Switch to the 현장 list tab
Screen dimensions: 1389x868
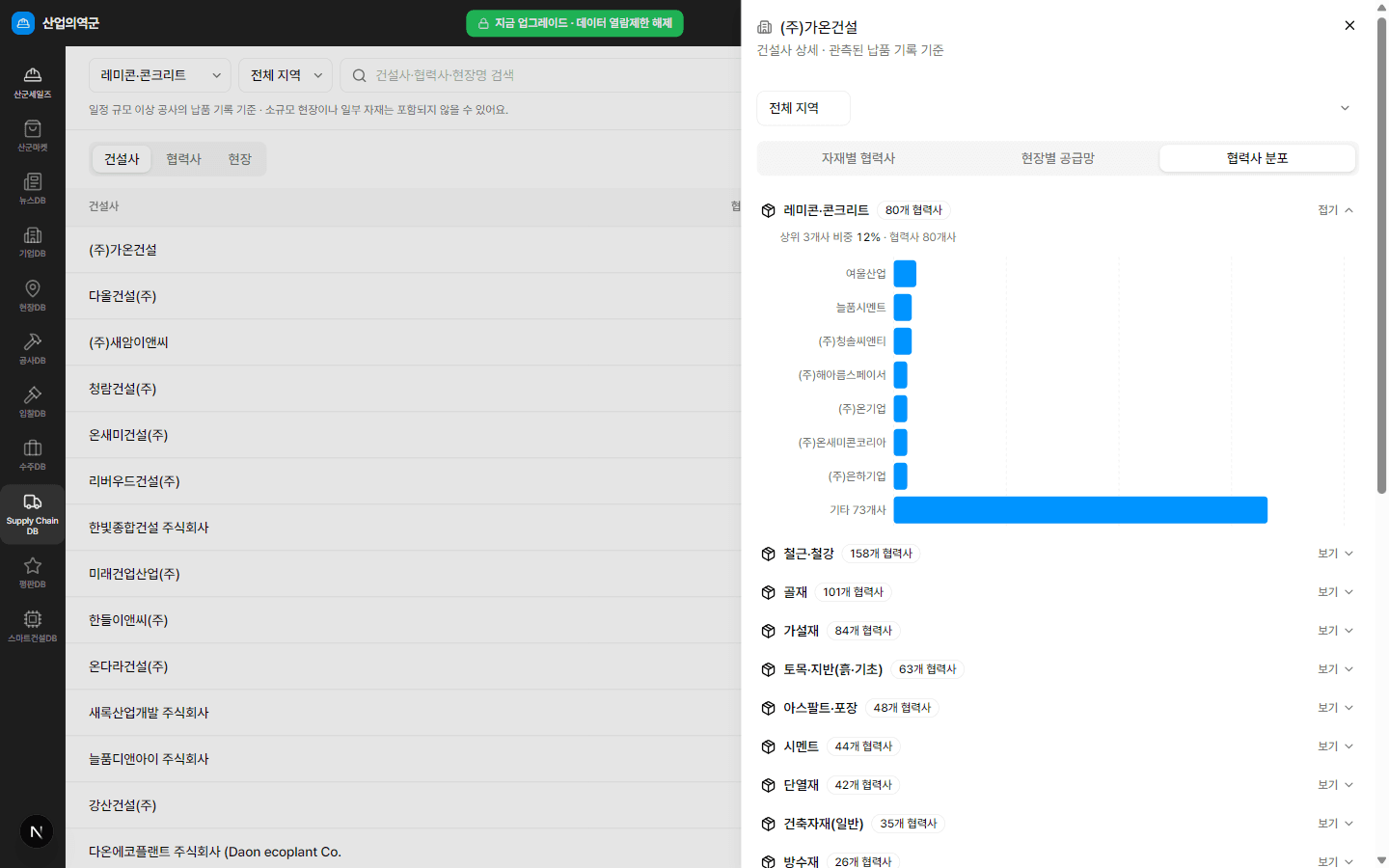point(239,159)
